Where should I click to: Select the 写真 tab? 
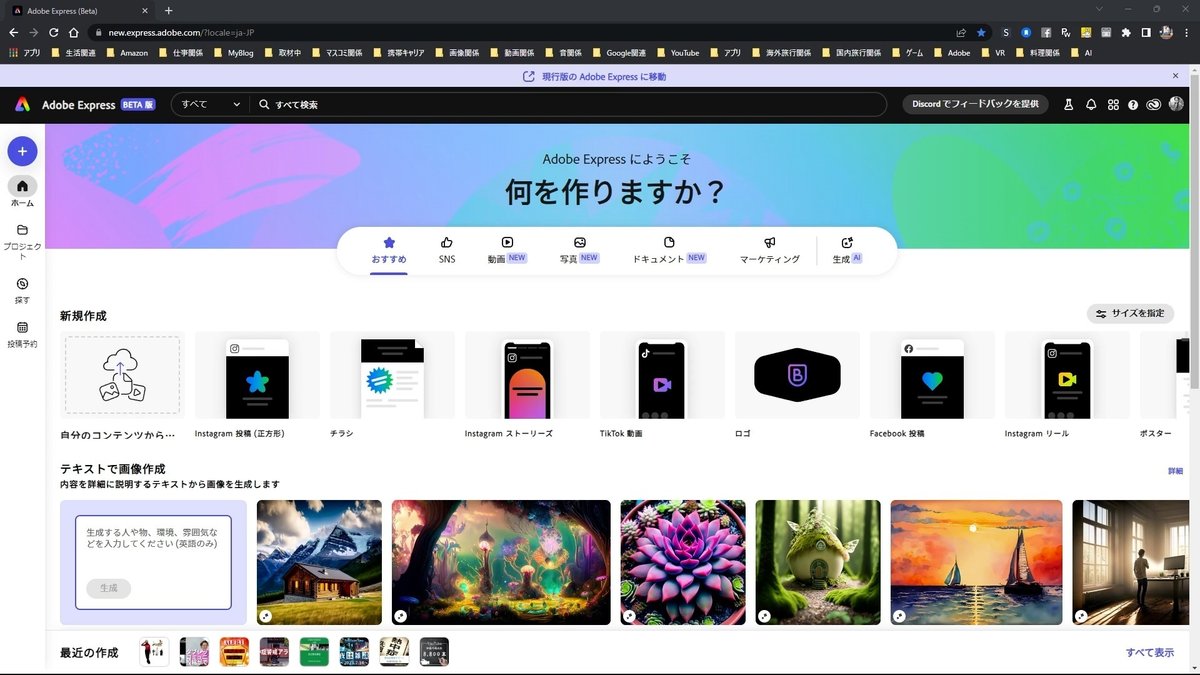pos(579,250)
